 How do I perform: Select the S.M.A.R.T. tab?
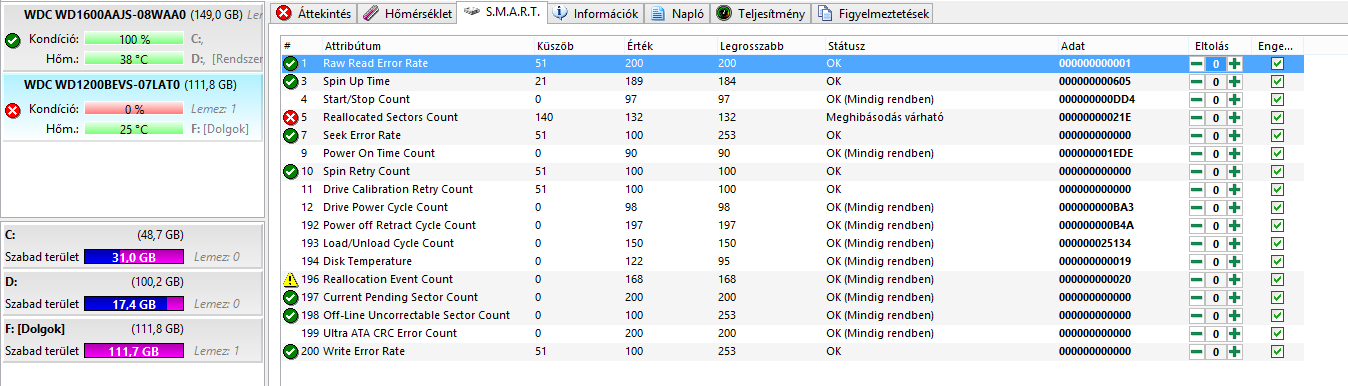503,13
